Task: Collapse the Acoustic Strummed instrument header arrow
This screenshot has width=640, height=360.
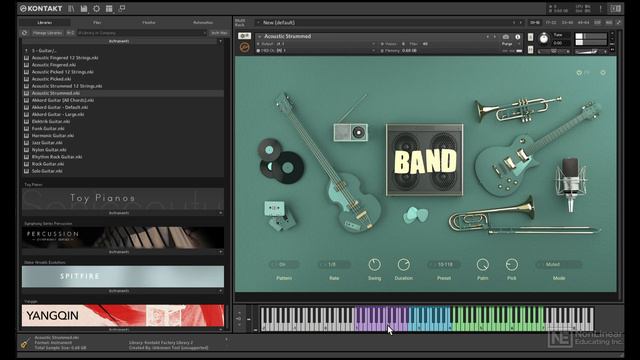Action: [259, 36]
